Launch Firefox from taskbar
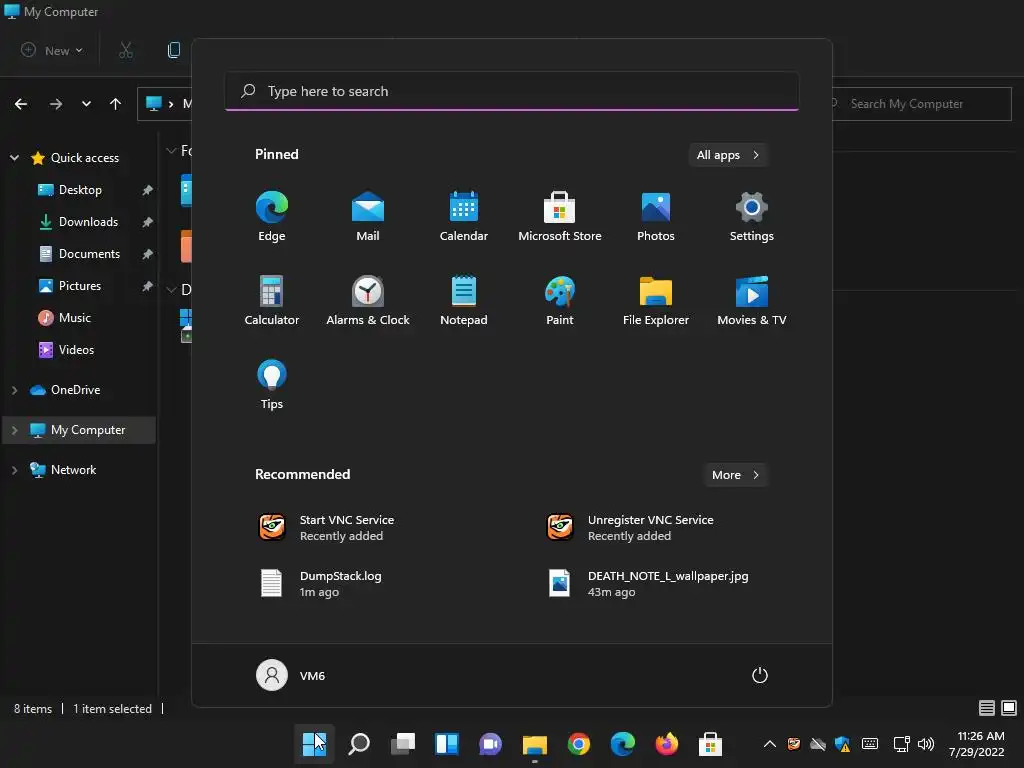This screenshot has width=1024, height=768. click(x=666, y=744)
